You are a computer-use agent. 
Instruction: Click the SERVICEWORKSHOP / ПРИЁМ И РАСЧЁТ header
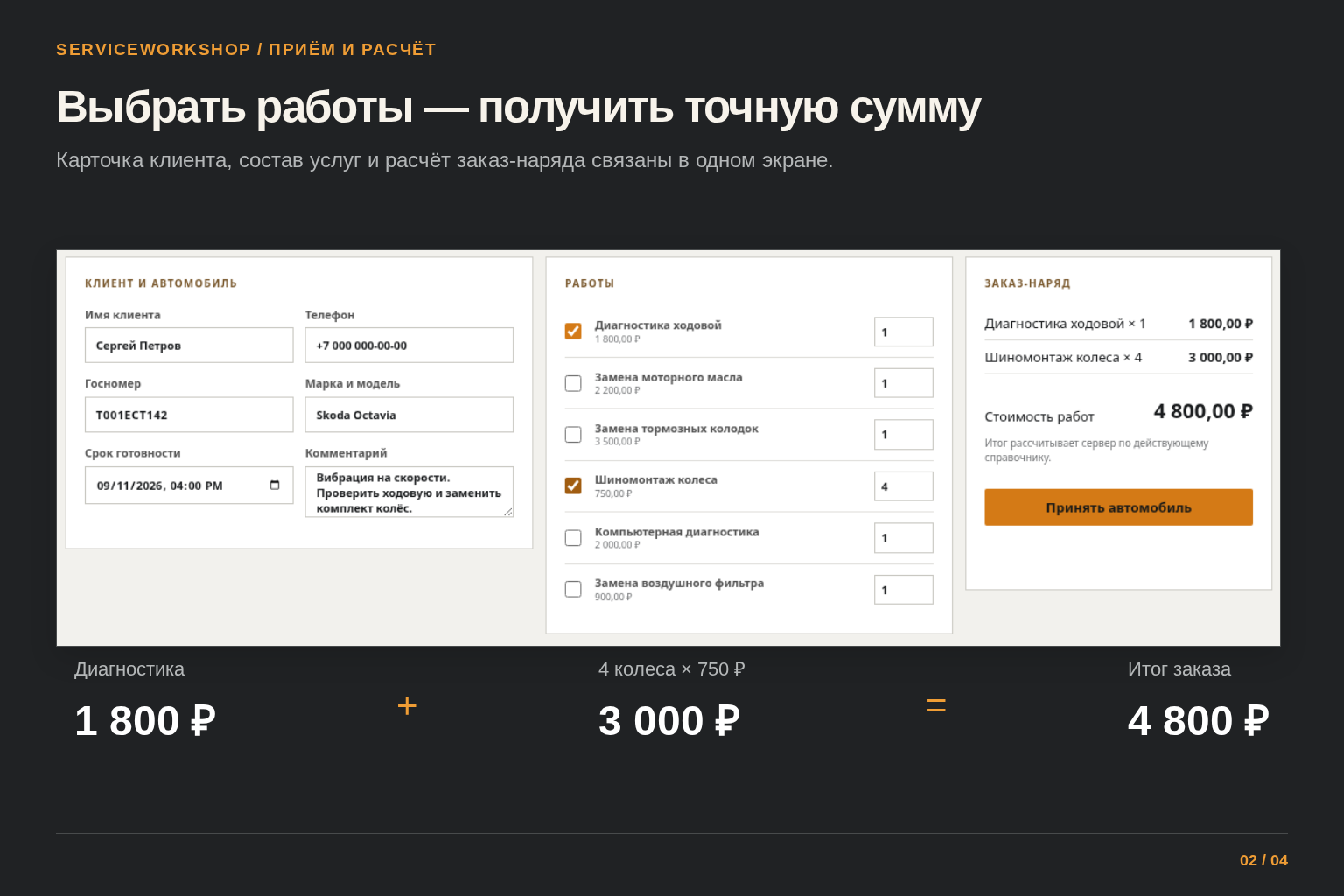246,50
